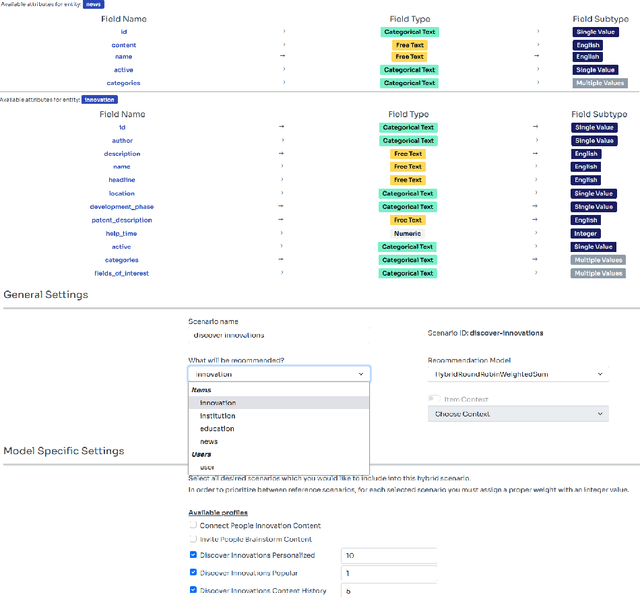
Task: Expand the Choose Context dropdown
Action: click(517, 413)
